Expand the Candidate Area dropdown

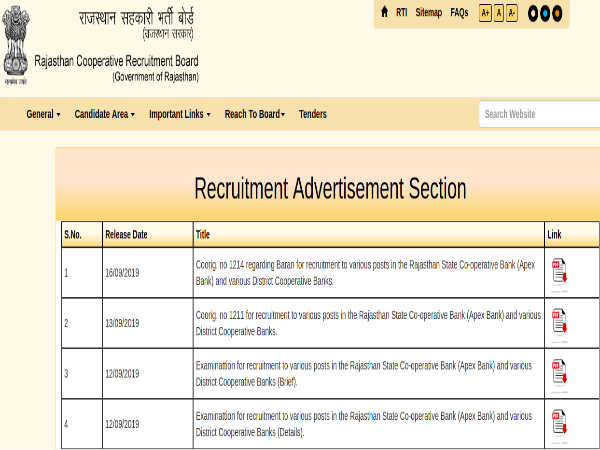104,115
